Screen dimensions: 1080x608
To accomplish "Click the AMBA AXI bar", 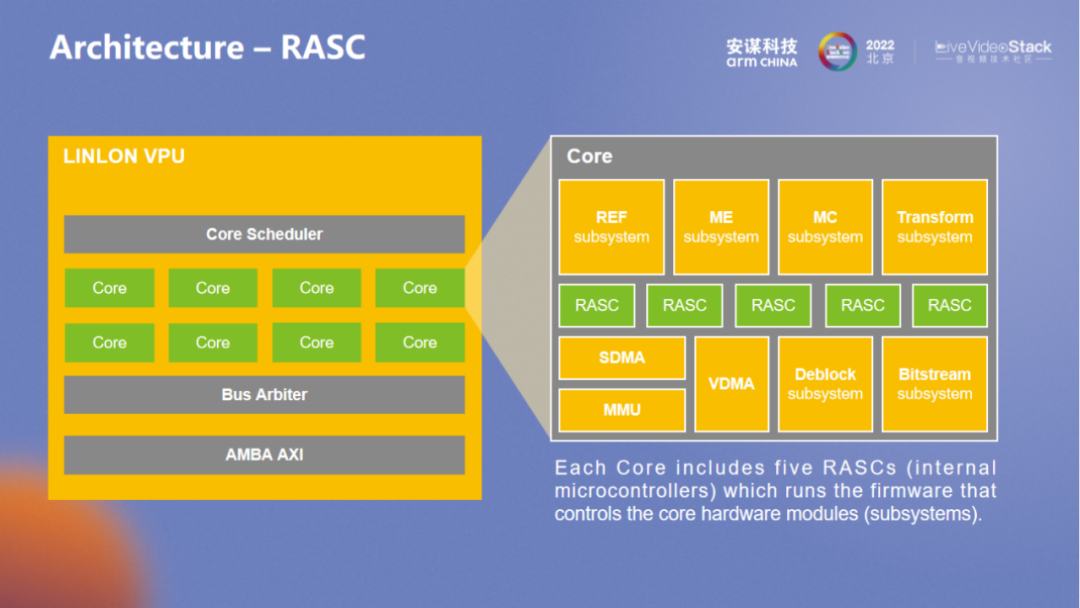I will [x=264, y=454].
